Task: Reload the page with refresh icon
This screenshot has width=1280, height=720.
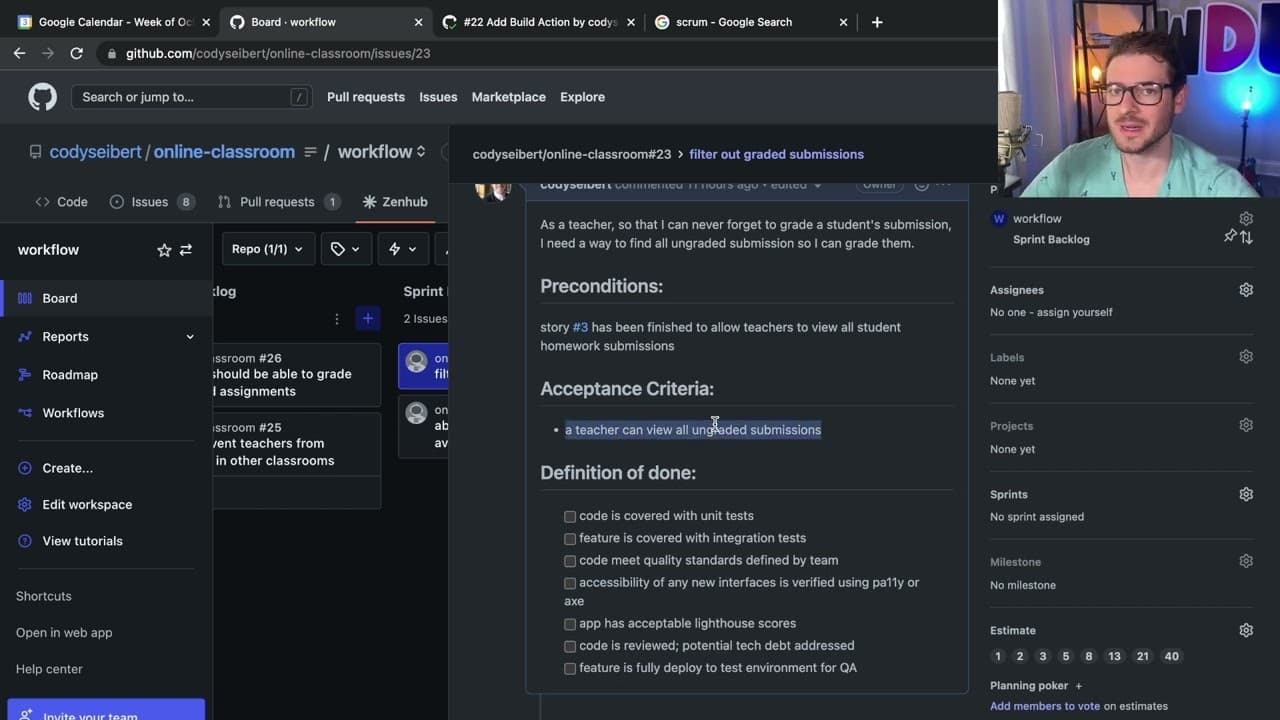Action: coord(76,53)
